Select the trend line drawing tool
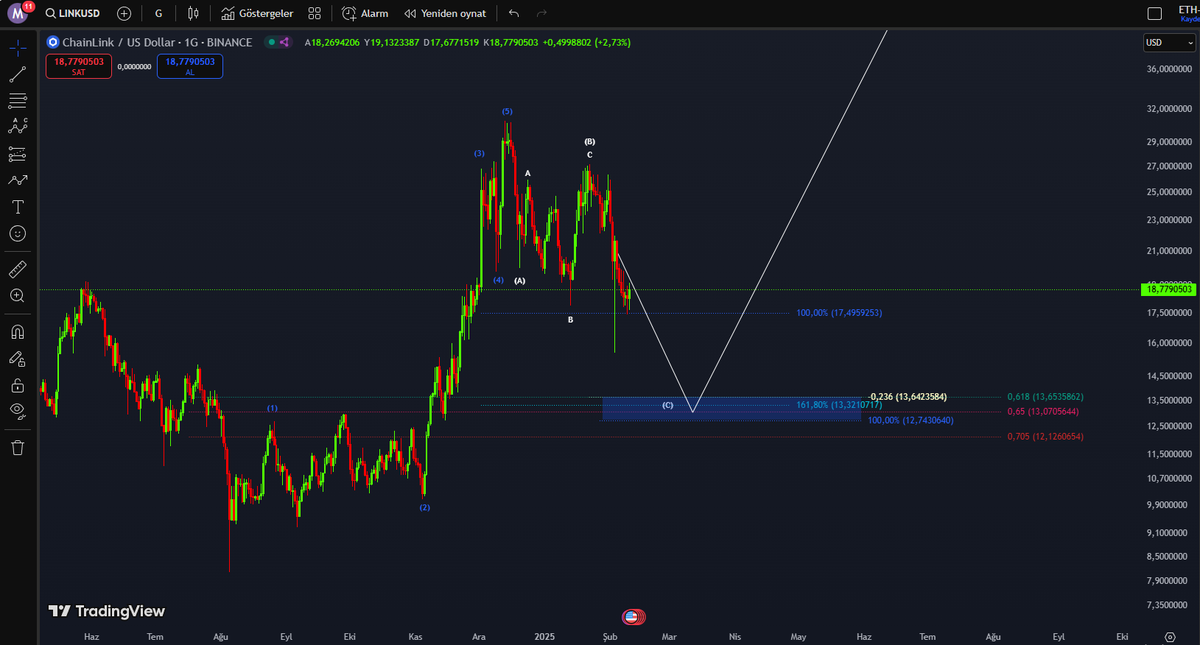This screenshot has width=1200, height=645. coord(17,74)
